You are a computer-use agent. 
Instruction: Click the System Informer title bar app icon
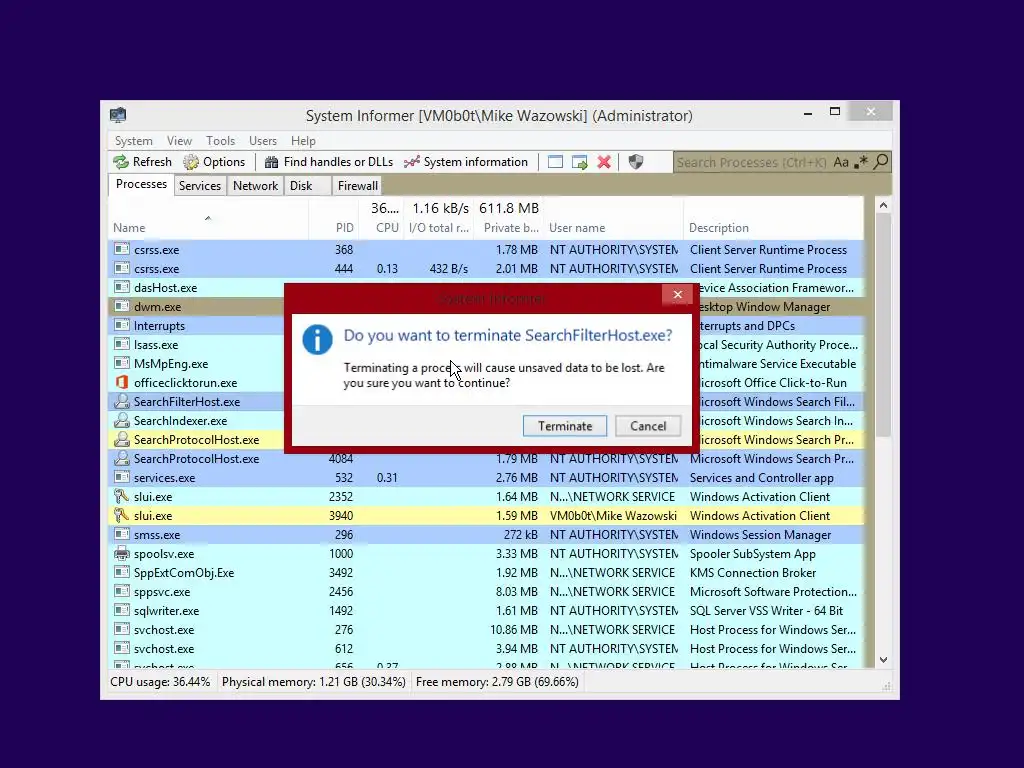tap(118, 116)
